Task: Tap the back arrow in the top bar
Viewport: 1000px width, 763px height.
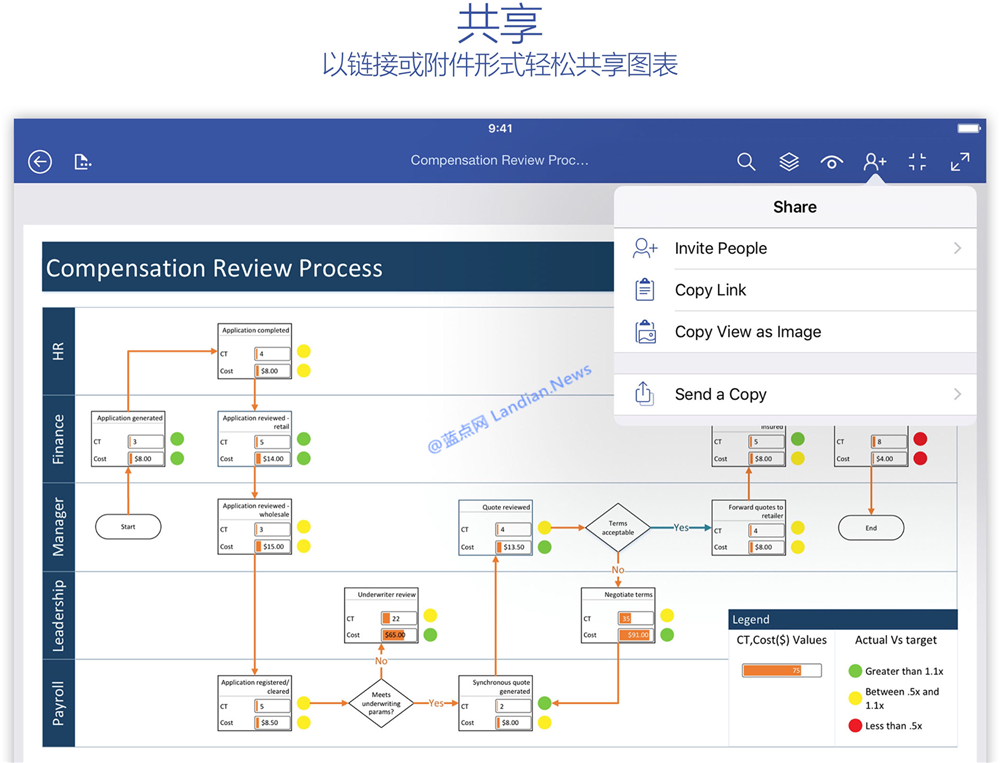Action: (x=39, y=161)
